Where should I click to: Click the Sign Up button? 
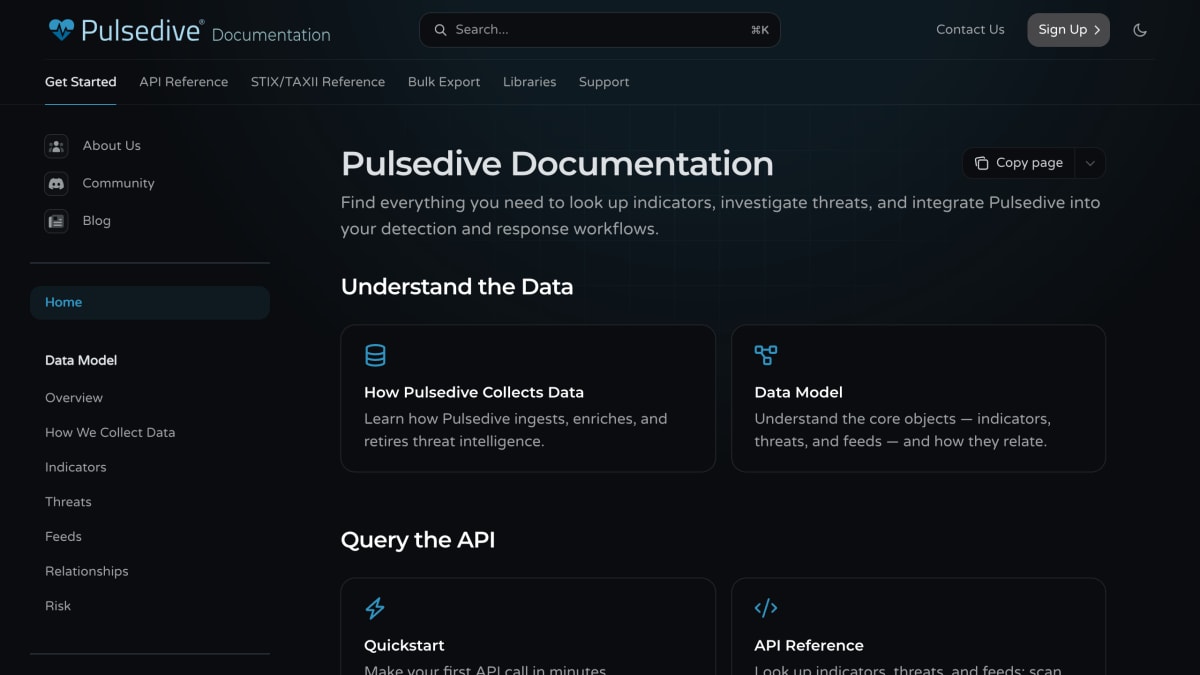coord(1068,30)
